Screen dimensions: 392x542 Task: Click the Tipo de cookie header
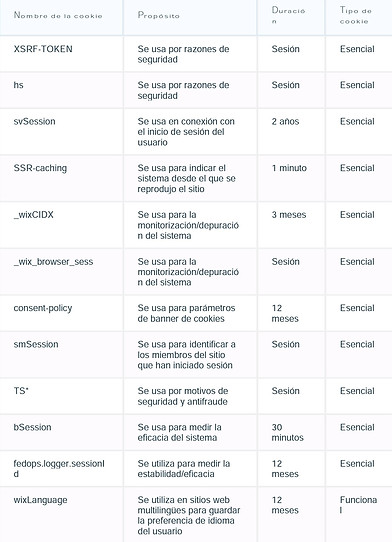(356, 16)
